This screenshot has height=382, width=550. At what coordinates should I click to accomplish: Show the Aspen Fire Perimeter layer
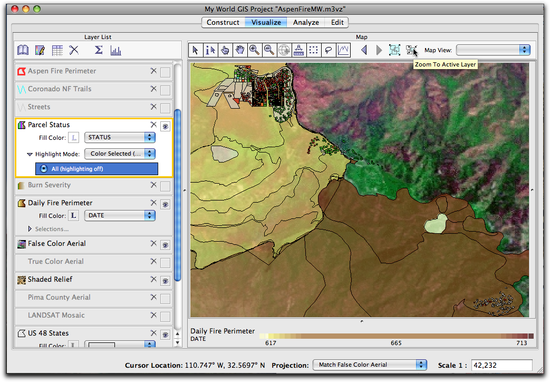[165, 72]
